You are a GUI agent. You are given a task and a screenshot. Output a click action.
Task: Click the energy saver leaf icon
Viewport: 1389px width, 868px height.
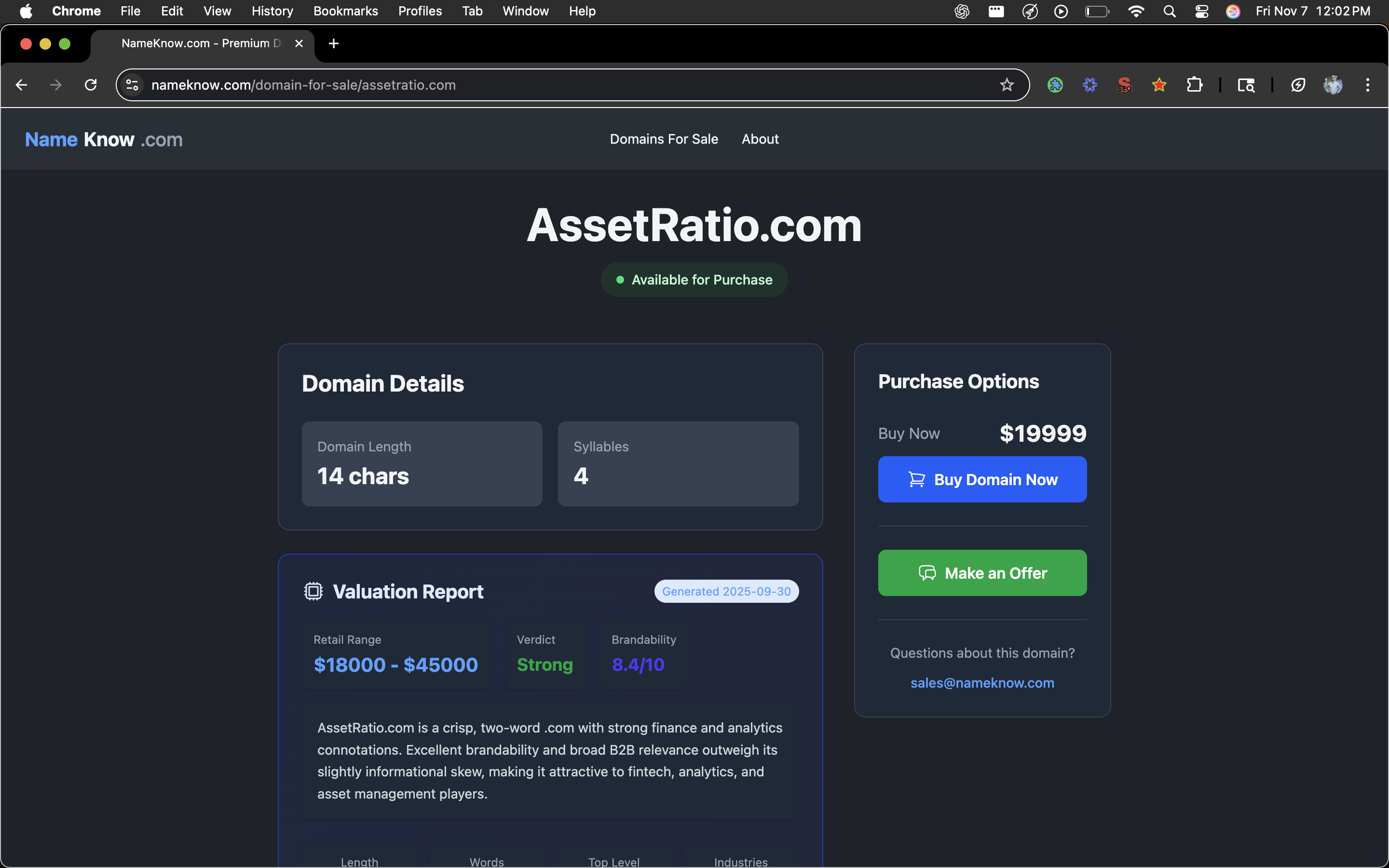point(1298,84)
